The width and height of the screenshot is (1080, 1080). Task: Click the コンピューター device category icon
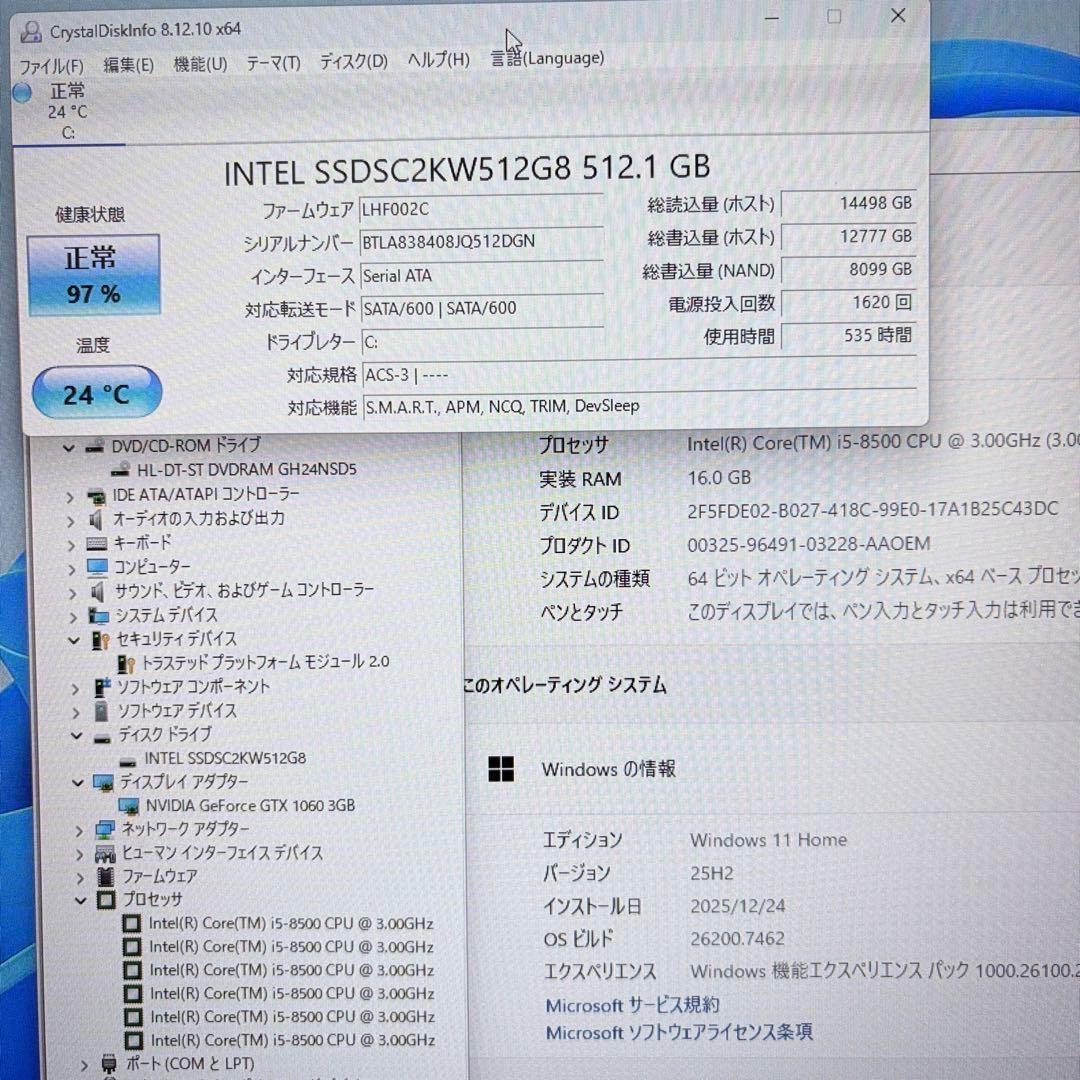coord(97,567)
